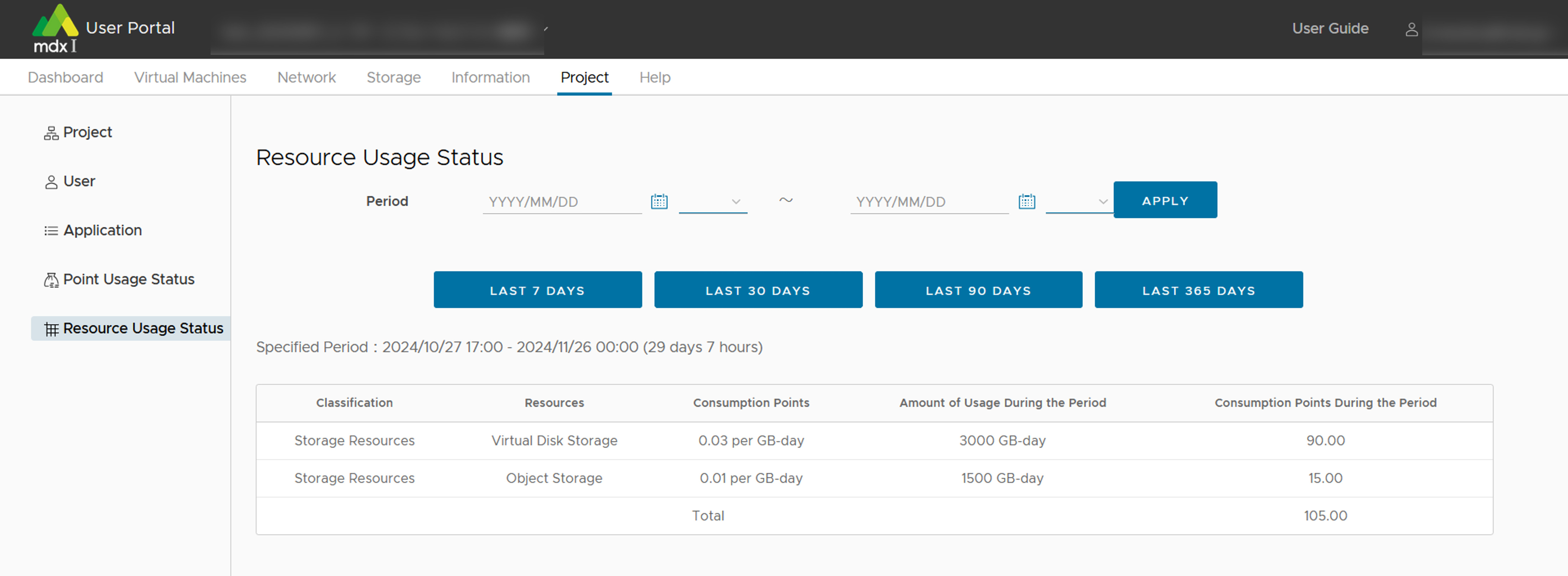
Task: Open User page from sidebar icon
Action: tap(51, 182)
